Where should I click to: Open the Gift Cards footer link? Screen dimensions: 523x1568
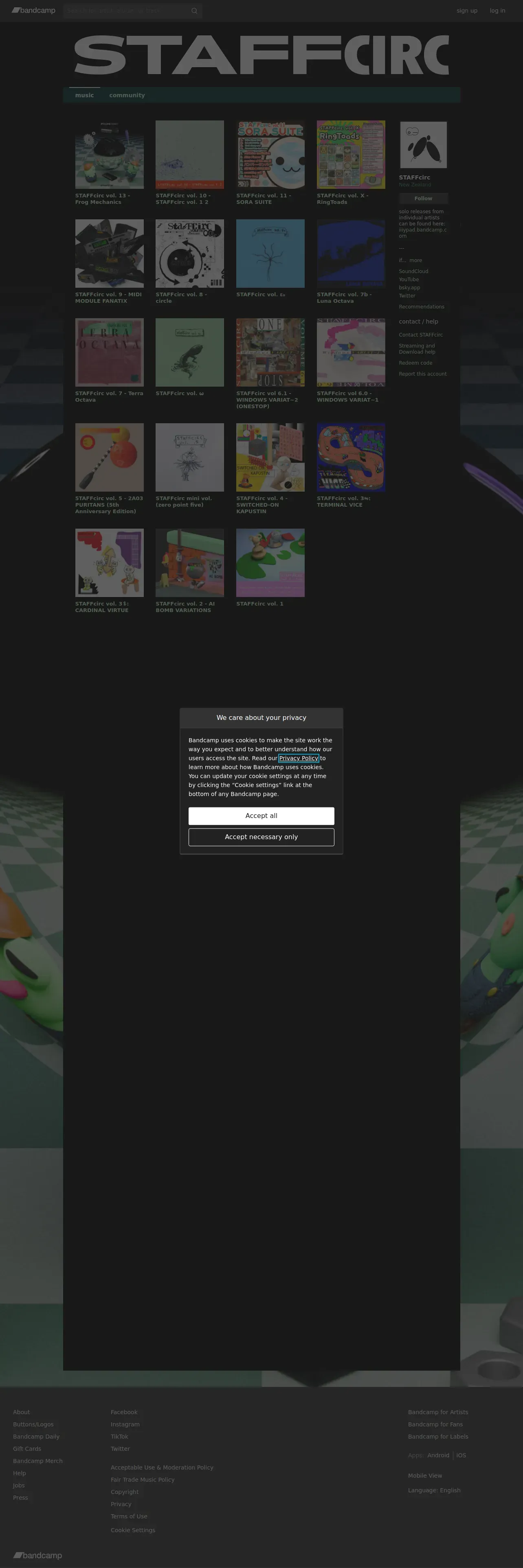(27, 1449)
